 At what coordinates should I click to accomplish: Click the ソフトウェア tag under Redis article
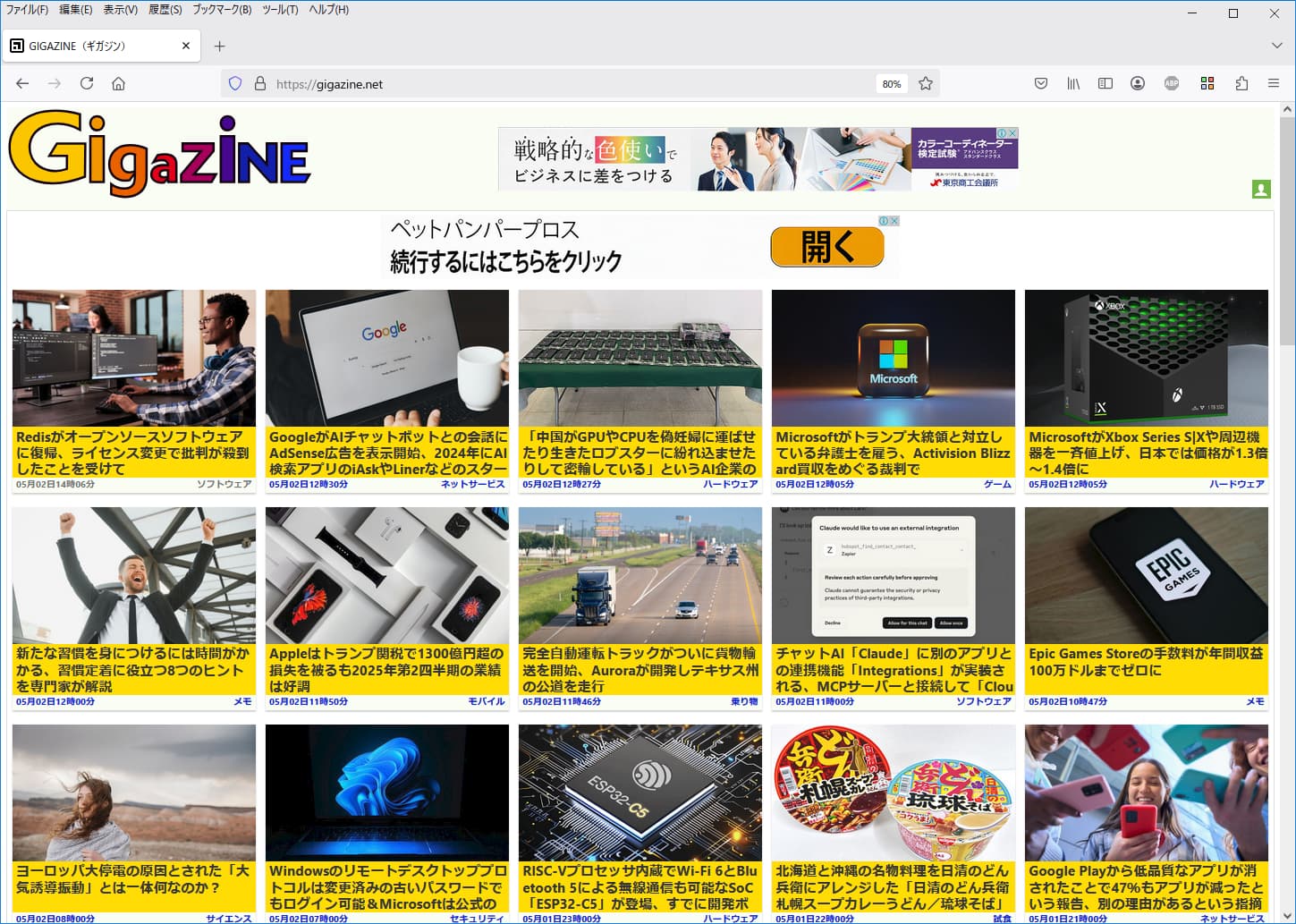pyautogui.click(x=224, y=484)
